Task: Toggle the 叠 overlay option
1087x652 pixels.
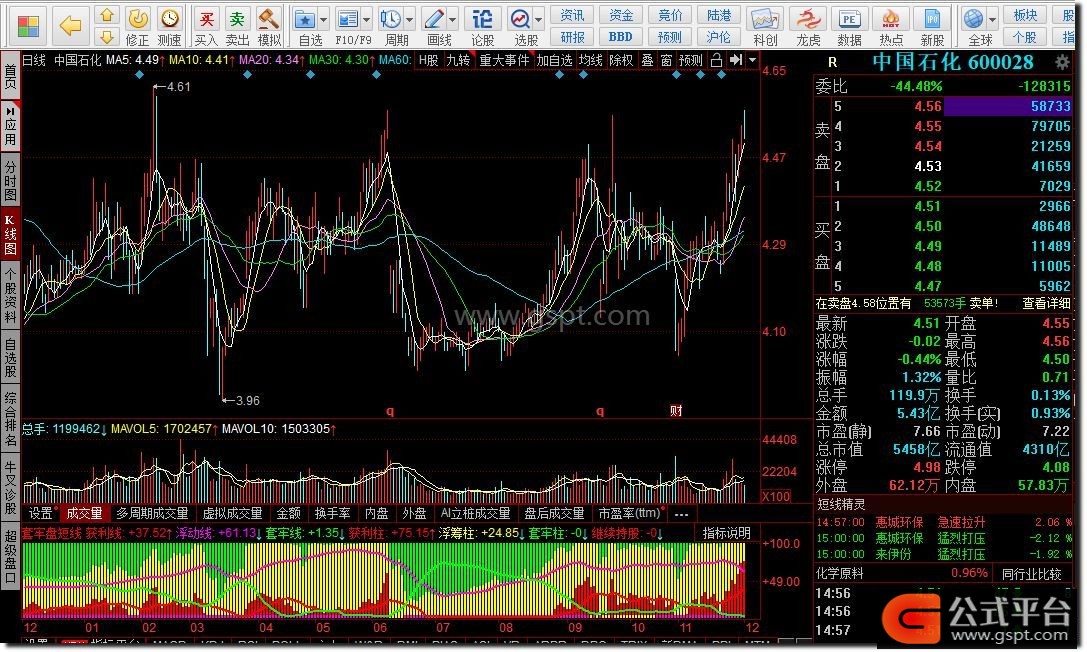Action: coord(647,60)
